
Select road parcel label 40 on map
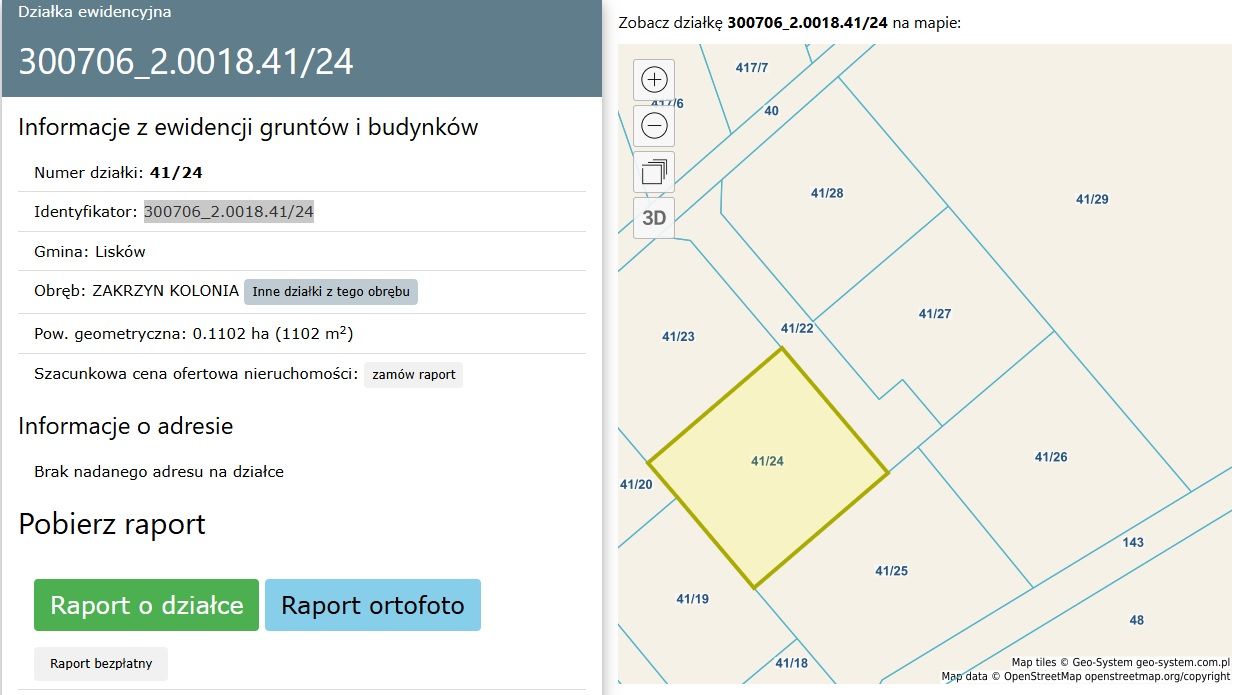pyautogui.click(x=771, y=111)
